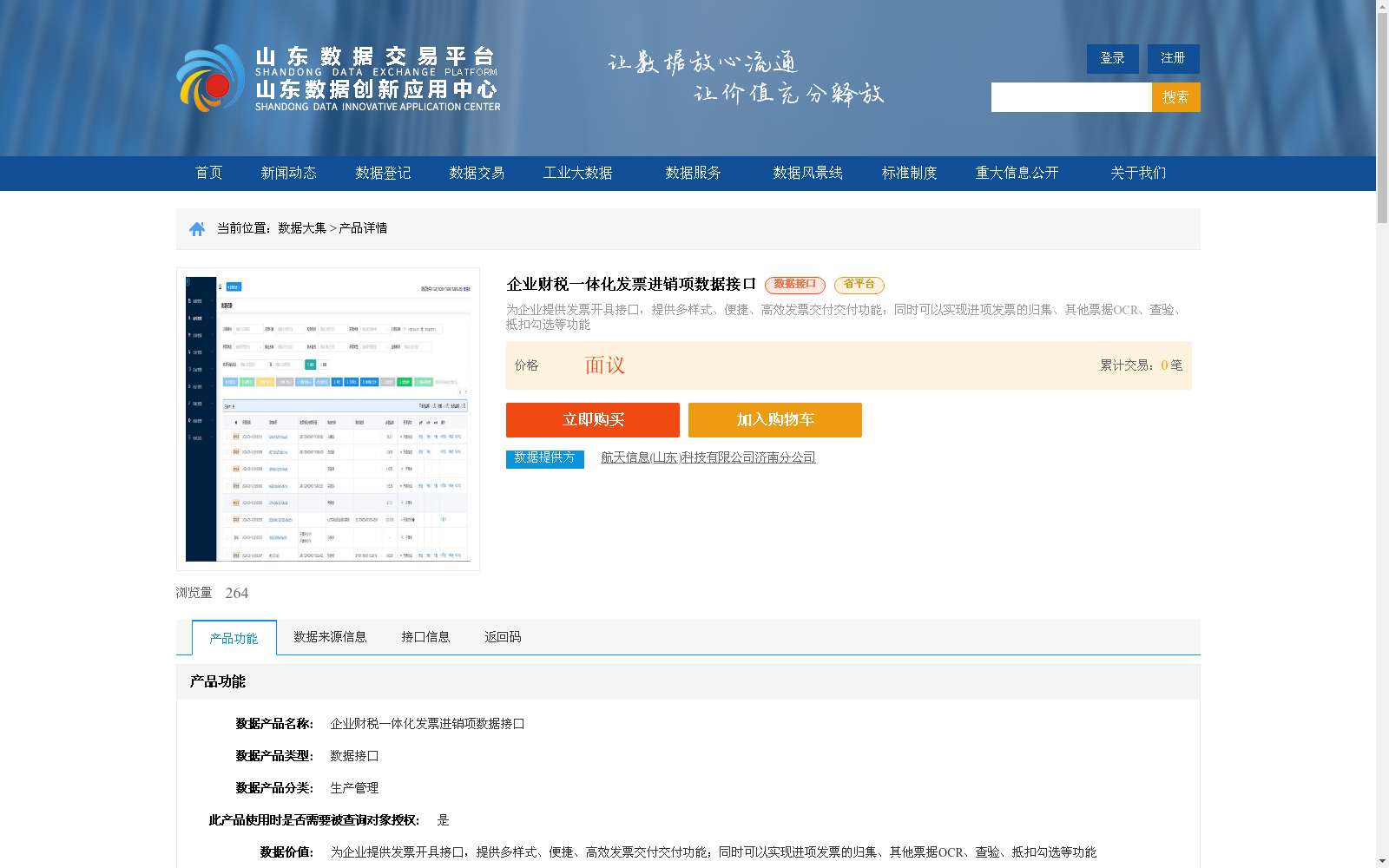The image size is (1389, 868).
Task: Click the 浏览量 264 view count
Action: pos(212,593)
